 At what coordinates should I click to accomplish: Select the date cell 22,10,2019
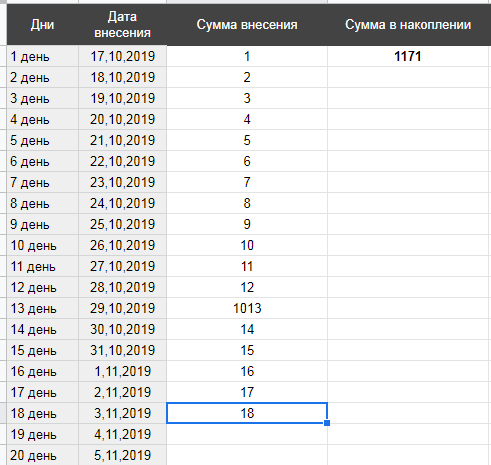[x=122, y=161]
